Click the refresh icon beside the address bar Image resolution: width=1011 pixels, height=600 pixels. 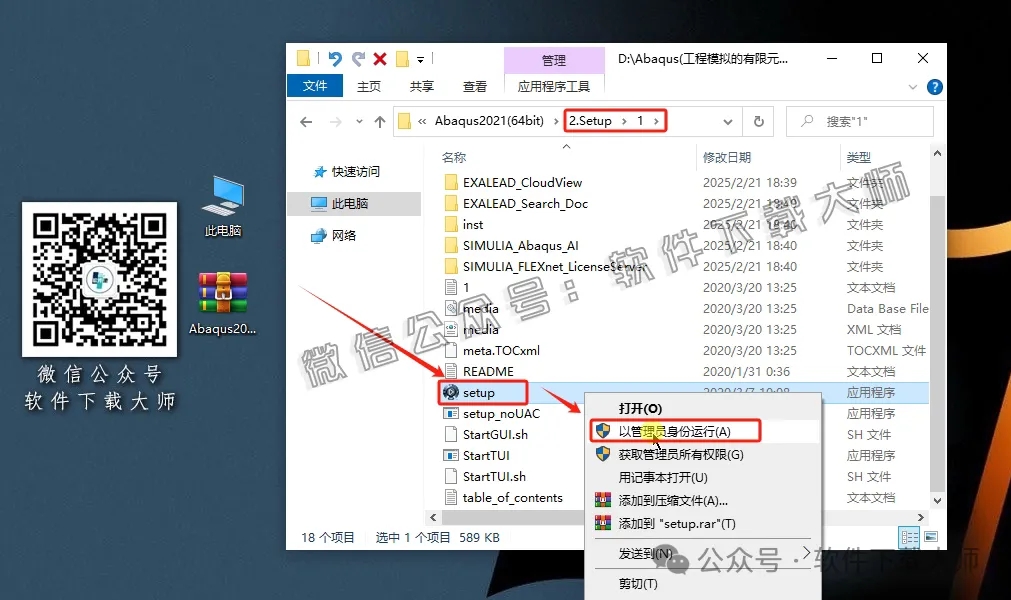[x=758, y=120]
